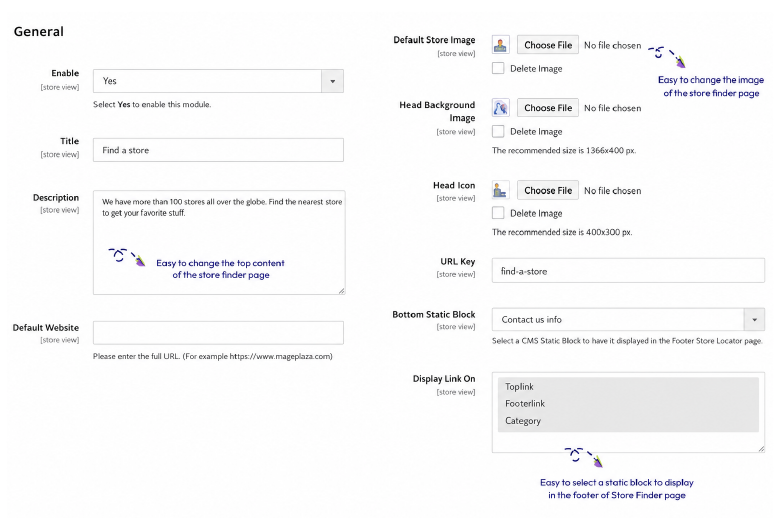
Task: Click the empty Default Website field
Action: point(218,332)
